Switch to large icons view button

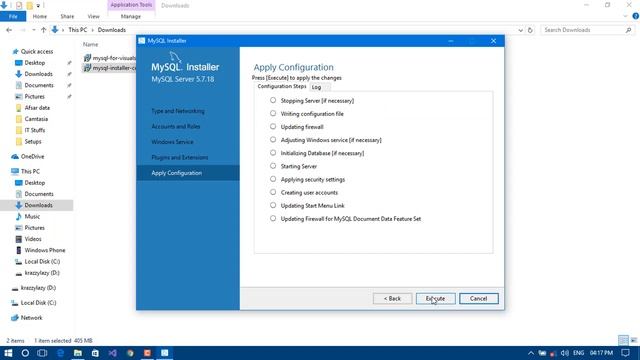[633, 340]
